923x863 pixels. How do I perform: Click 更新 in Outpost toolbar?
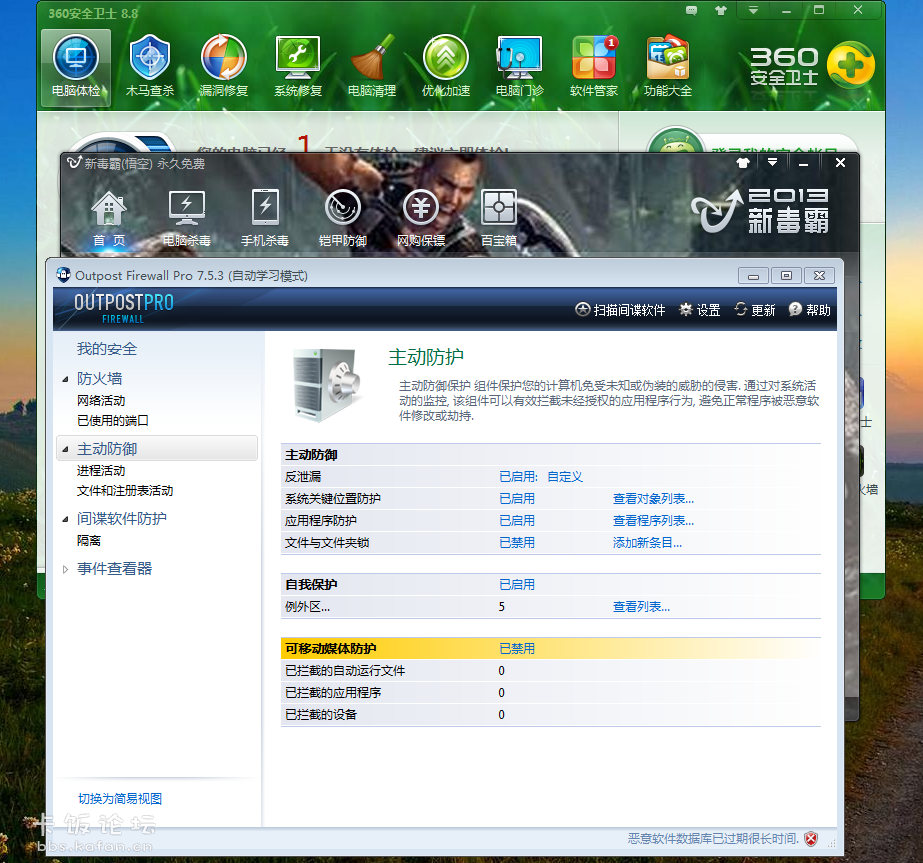click(755, 310)
